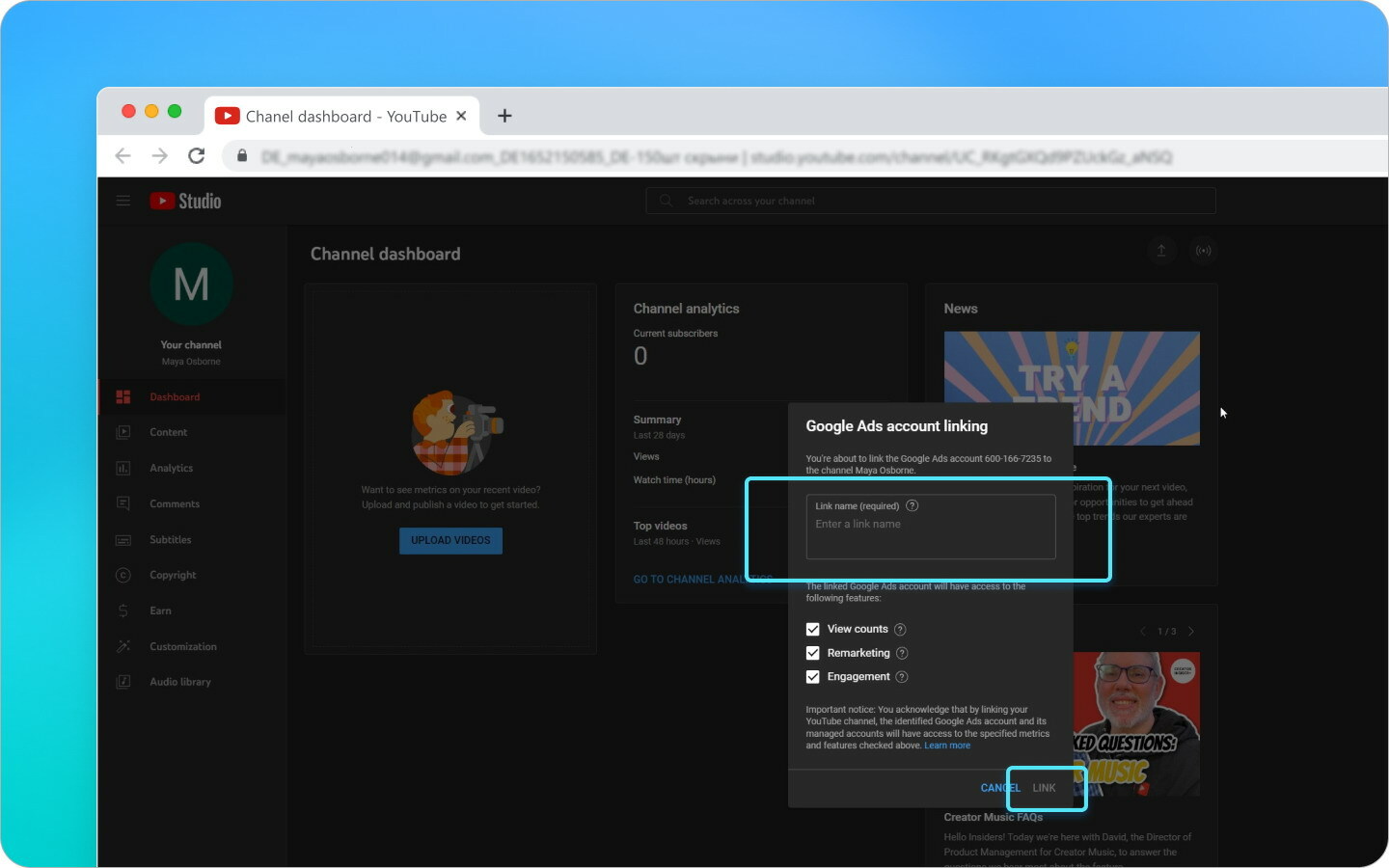Click the Link name input field

[x=931, y=527]
